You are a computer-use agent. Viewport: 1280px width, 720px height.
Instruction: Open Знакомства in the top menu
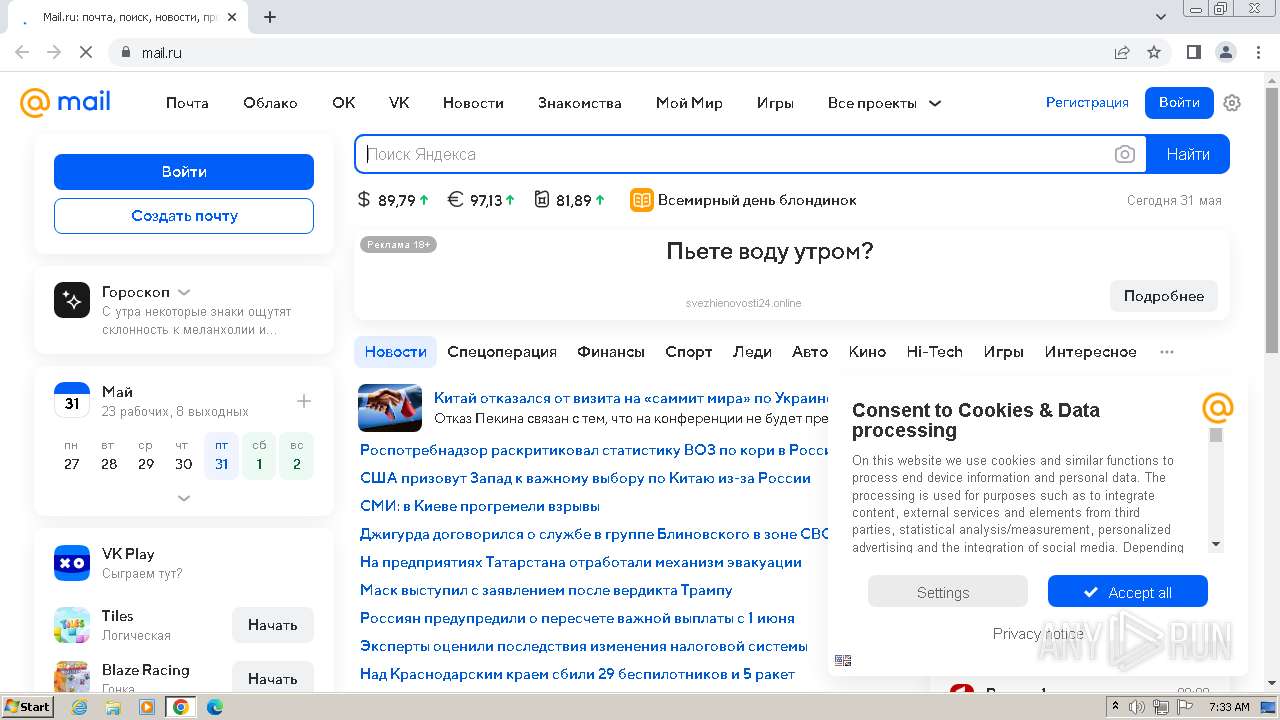(x=580, y=103)
